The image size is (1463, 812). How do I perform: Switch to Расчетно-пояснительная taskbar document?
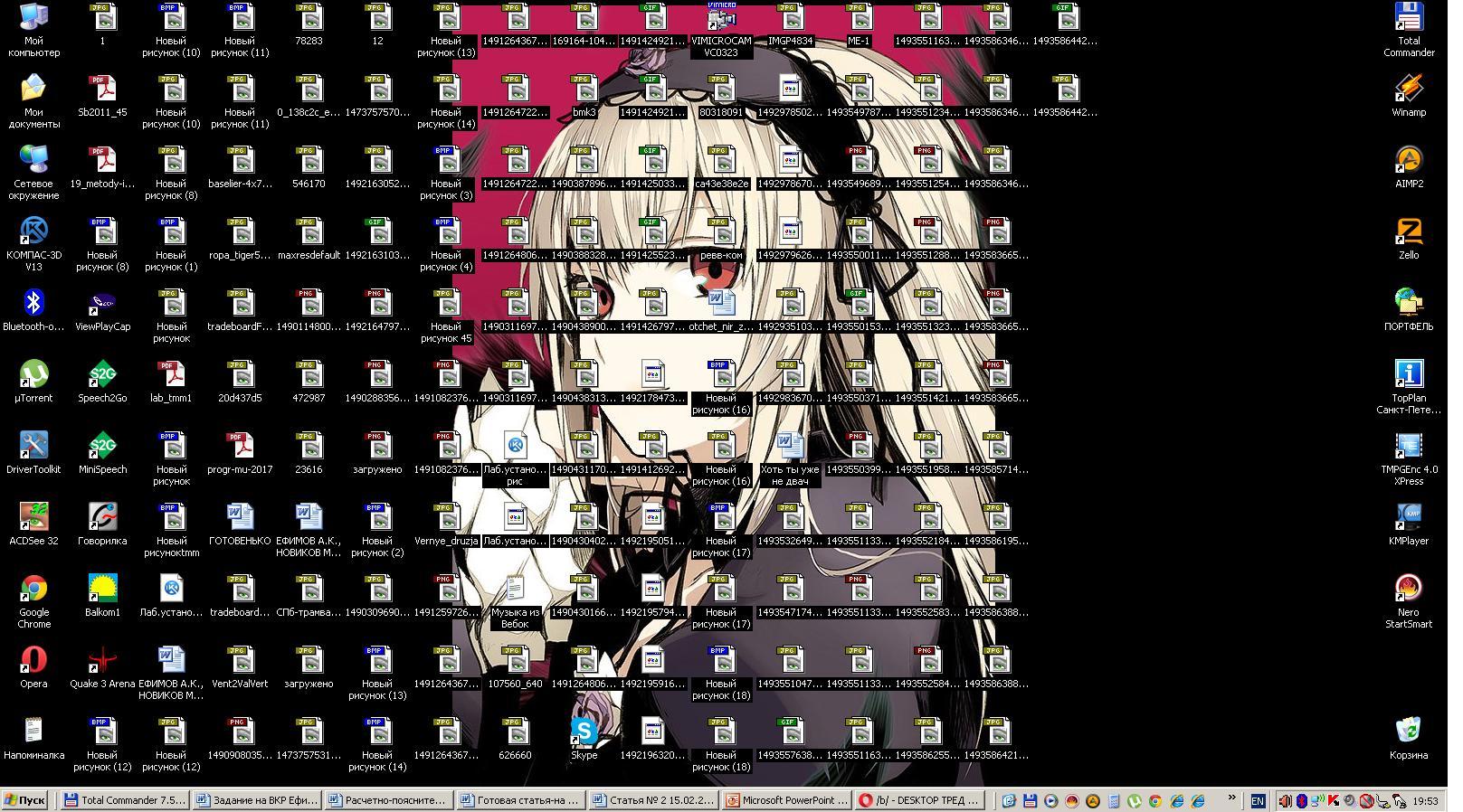point(389,800)
